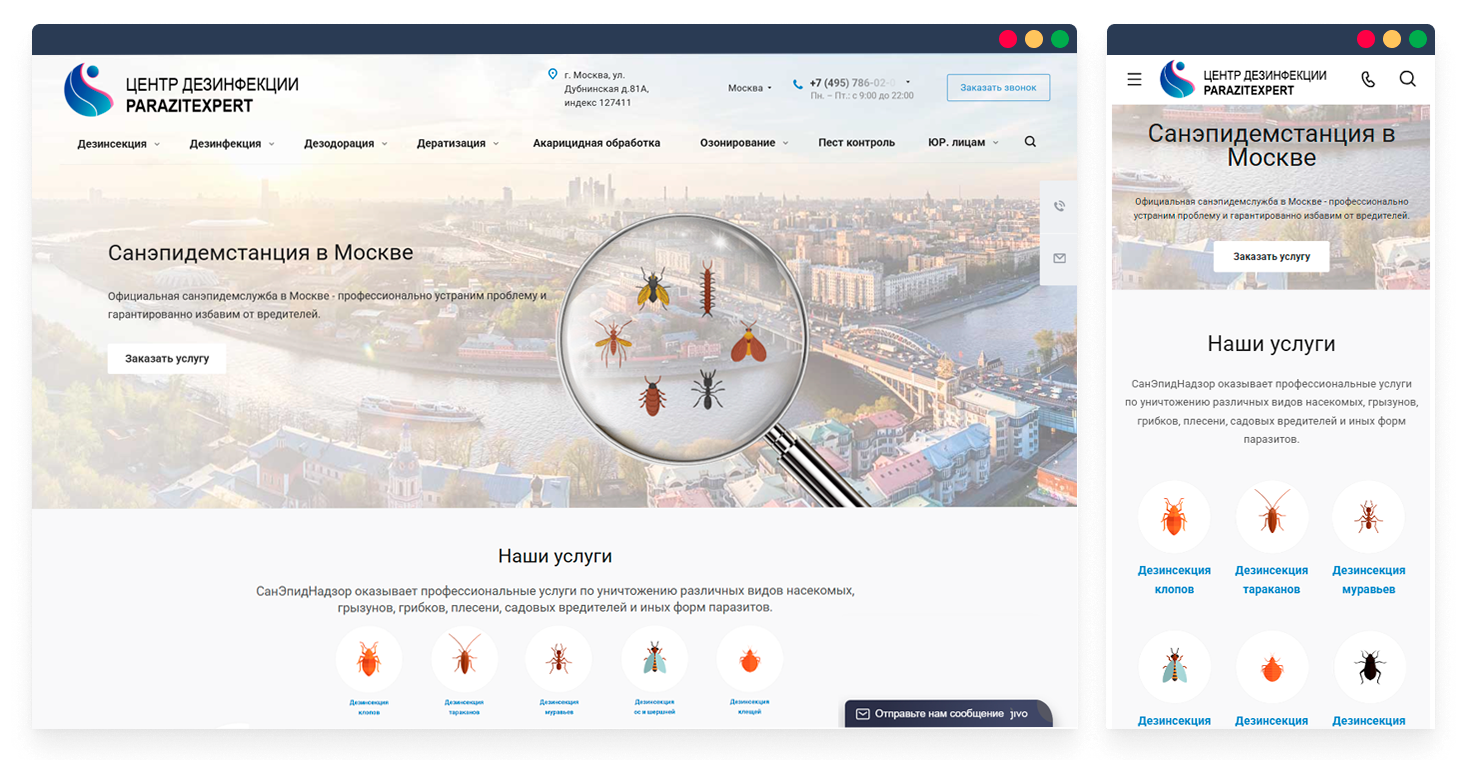The image size is (1467, 760).
Task: Open the hamburger menu in mobile view
Action: tap(1134, 79)
